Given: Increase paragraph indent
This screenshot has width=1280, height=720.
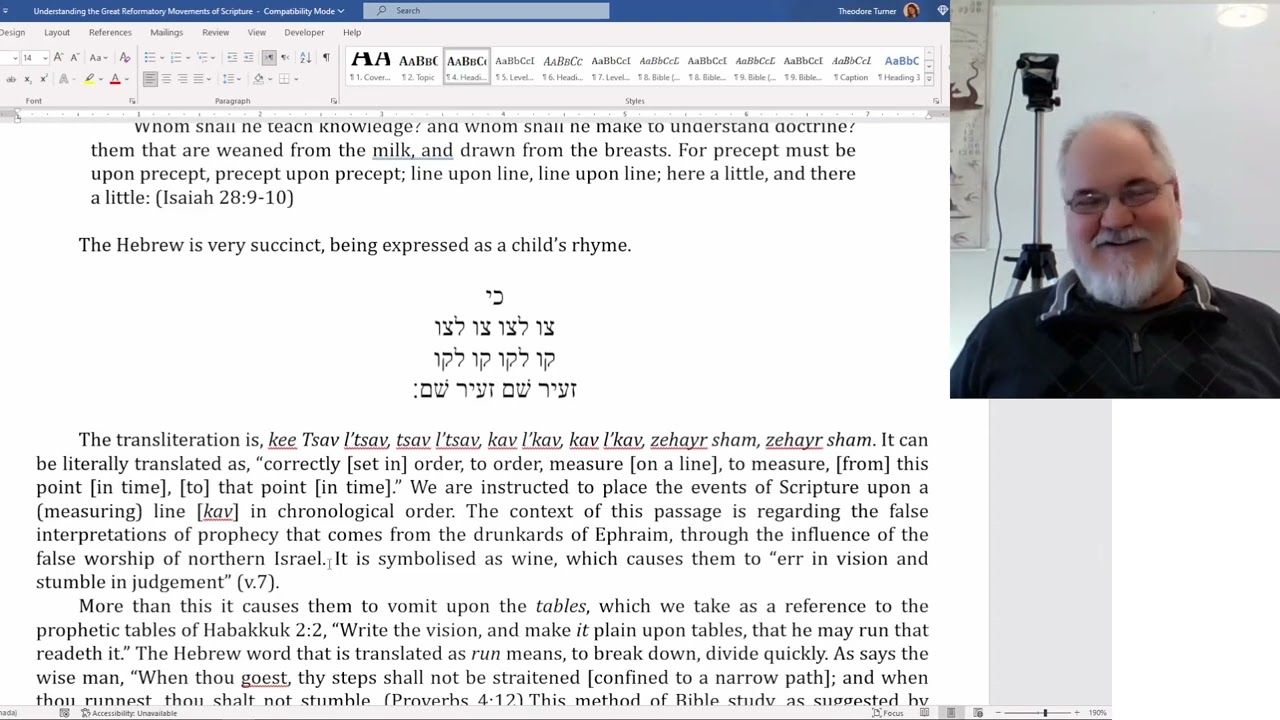Looking at the screenshot, I should tap(248, 57).
